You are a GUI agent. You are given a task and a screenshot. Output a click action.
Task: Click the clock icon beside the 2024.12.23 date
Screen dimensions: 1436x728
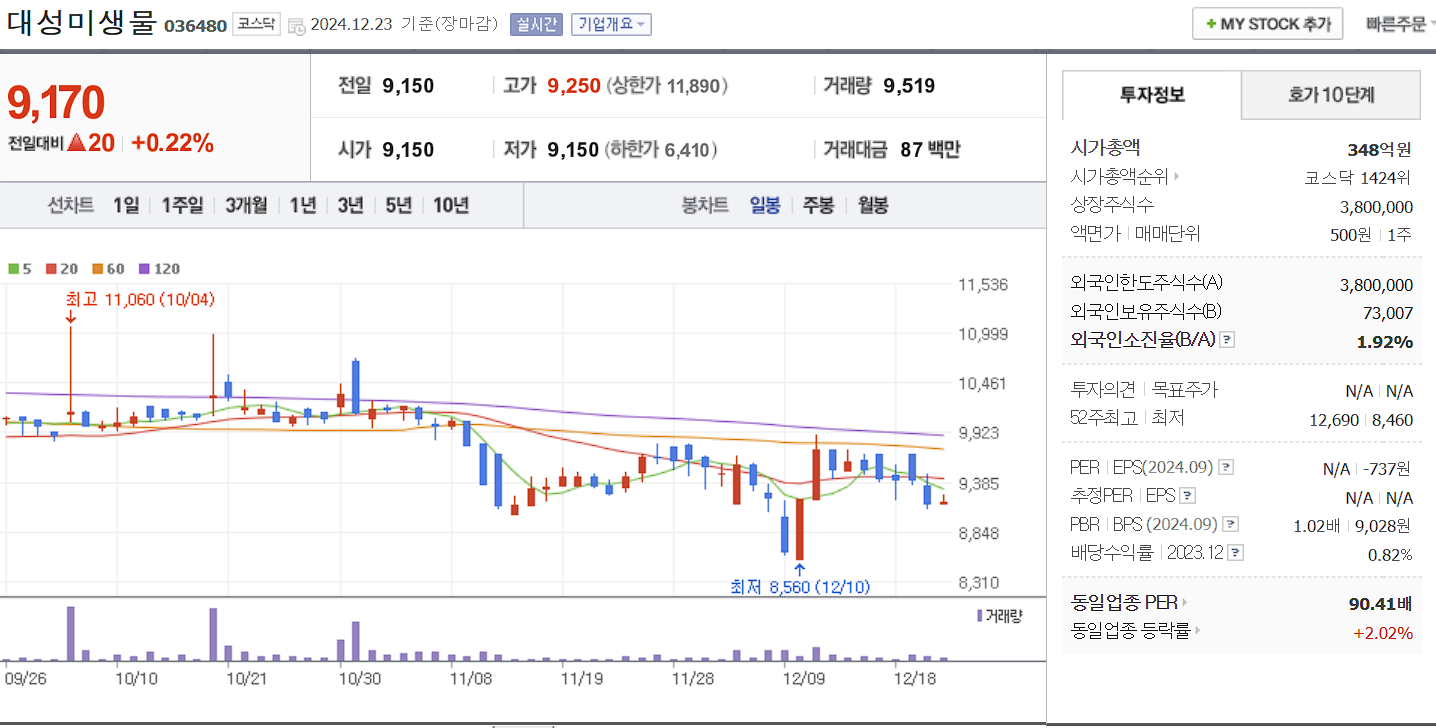coord(295,26)
